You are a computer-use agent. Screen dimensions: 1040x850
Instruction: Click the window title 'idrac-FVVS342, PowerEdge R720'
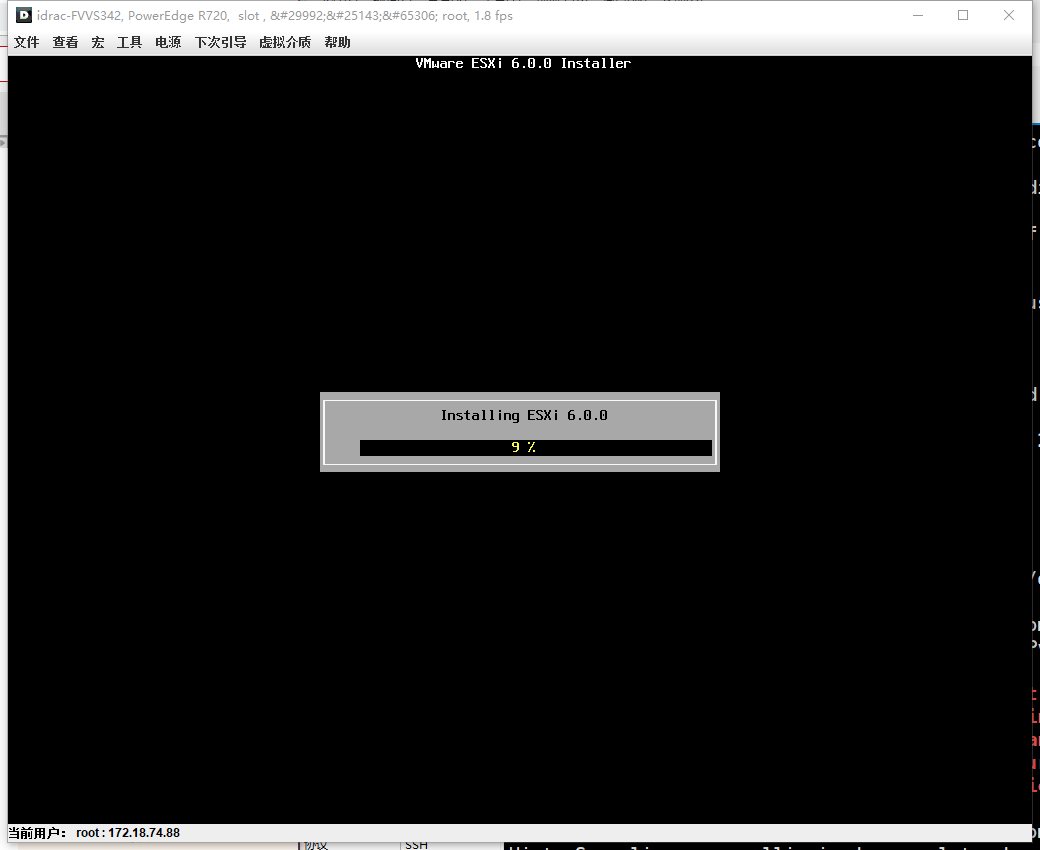133,15
